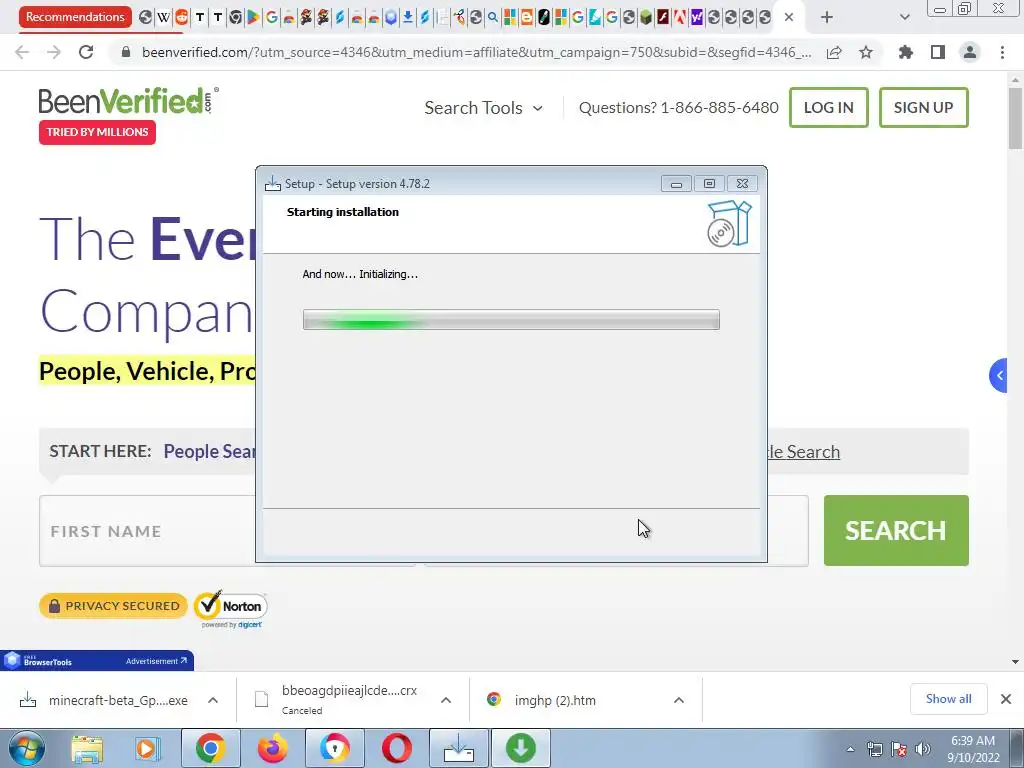The height and width of the screenshot is (768, 1024).
Task: Click the Setup installer box icon
Action: click(x=729, y=224)
